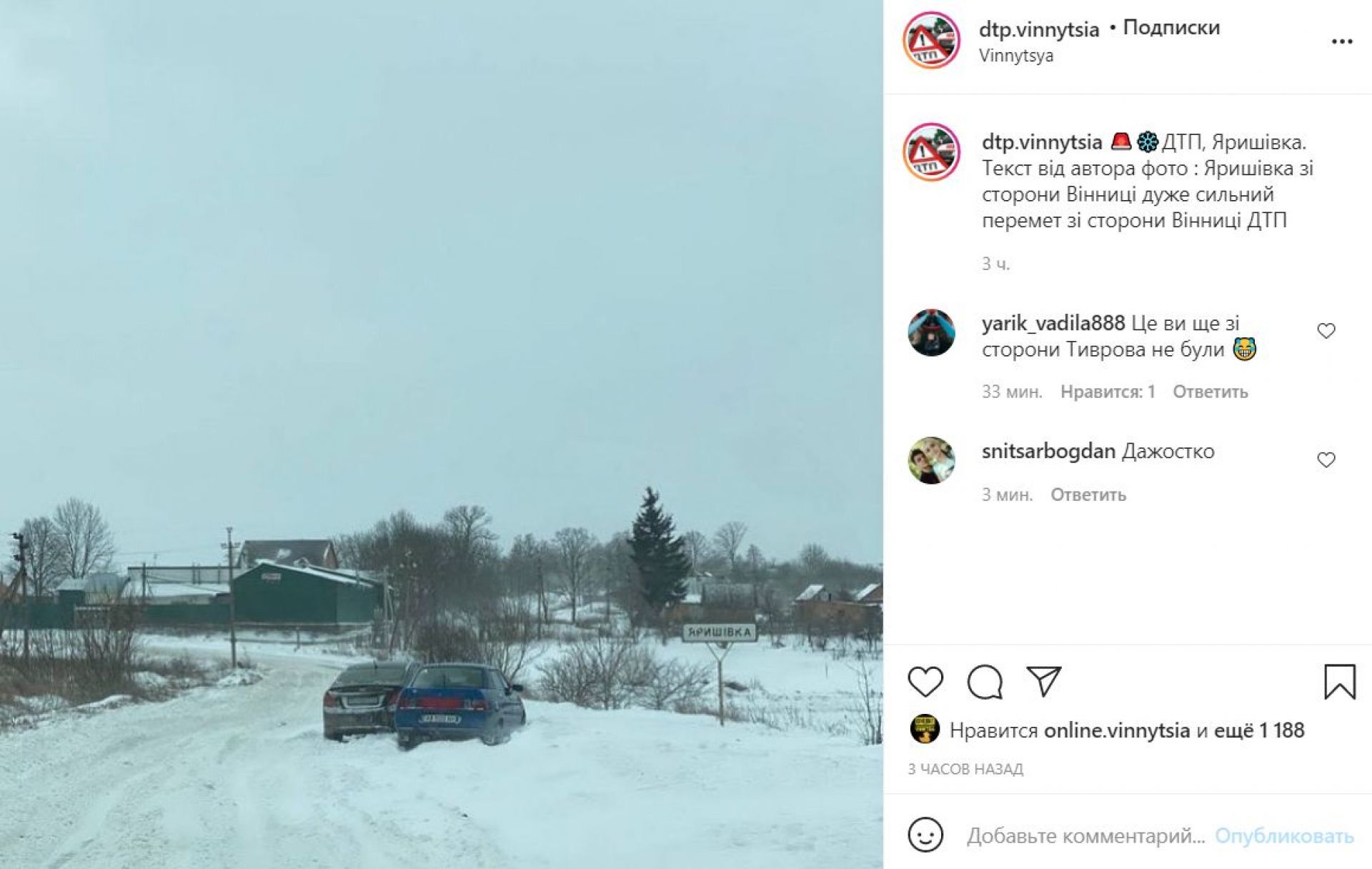Open dtp.vinnytsia avatar beside the caption
The height and width of the screenshot is (869, 1372).
click(931, 152)
